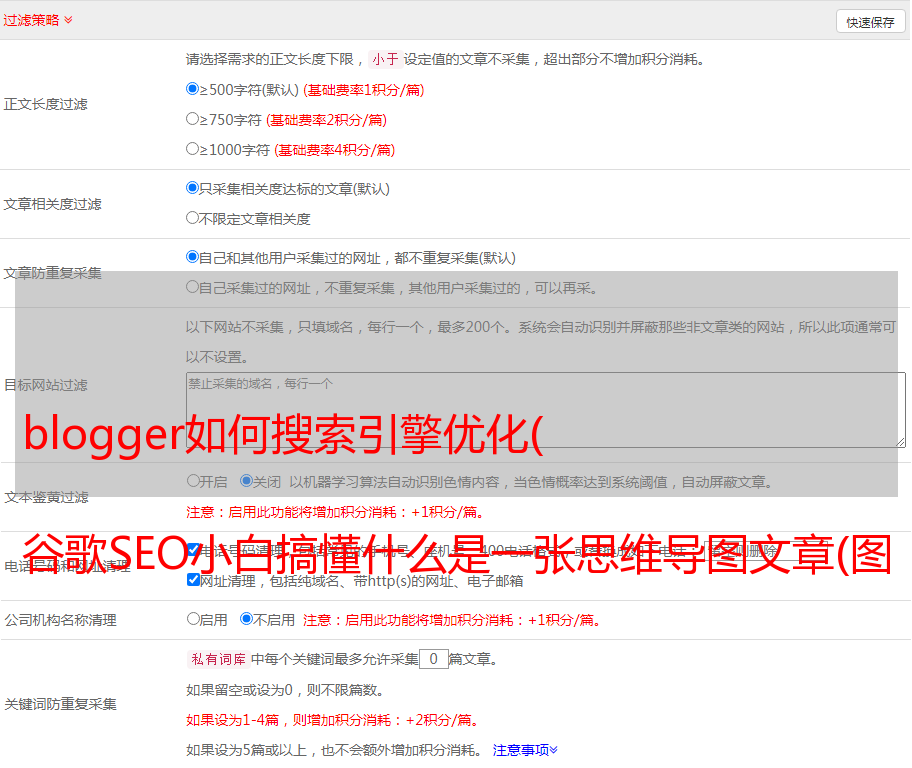912x768 pixels.
Task: Click the red text (基础费率4积分/篇)
Action: point(334,150)
